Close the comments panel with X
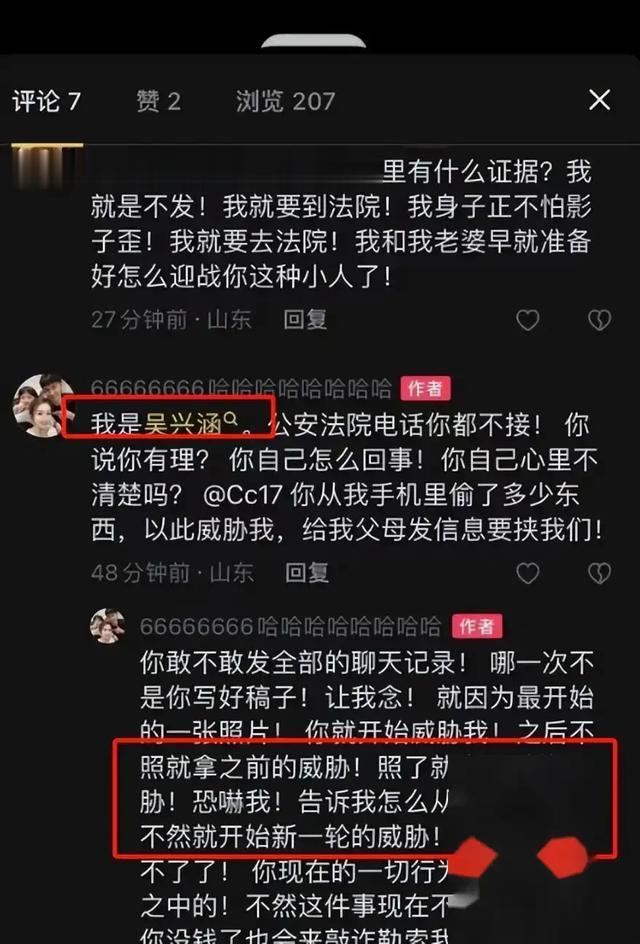Viewport: 640px width, 944px height. [600, 100]
